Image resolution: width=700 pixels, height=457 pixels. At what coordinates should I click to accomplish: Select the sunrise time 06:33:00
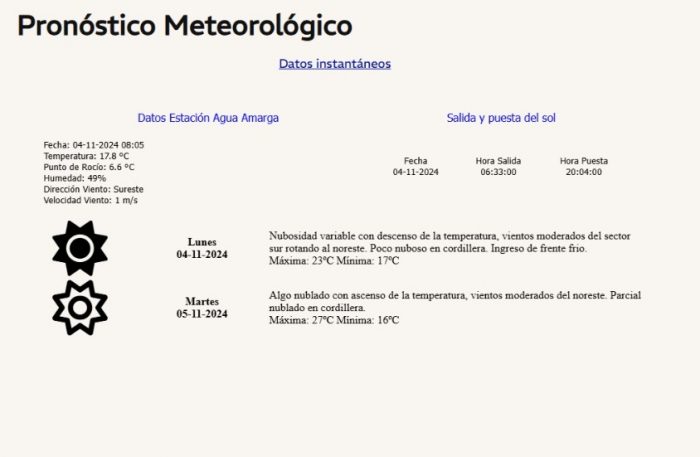coord(498,172)
